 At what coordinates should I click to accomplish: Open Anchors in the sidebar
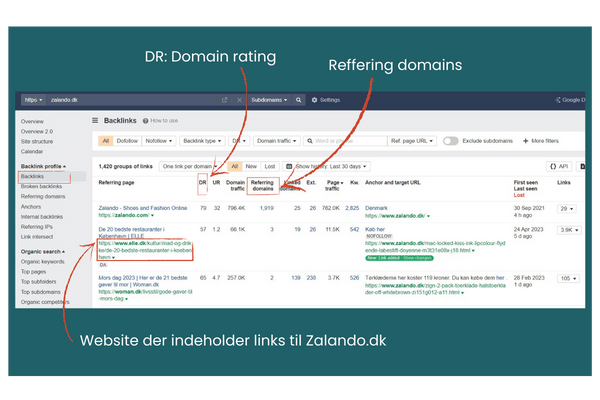click(x=31, y=207)
